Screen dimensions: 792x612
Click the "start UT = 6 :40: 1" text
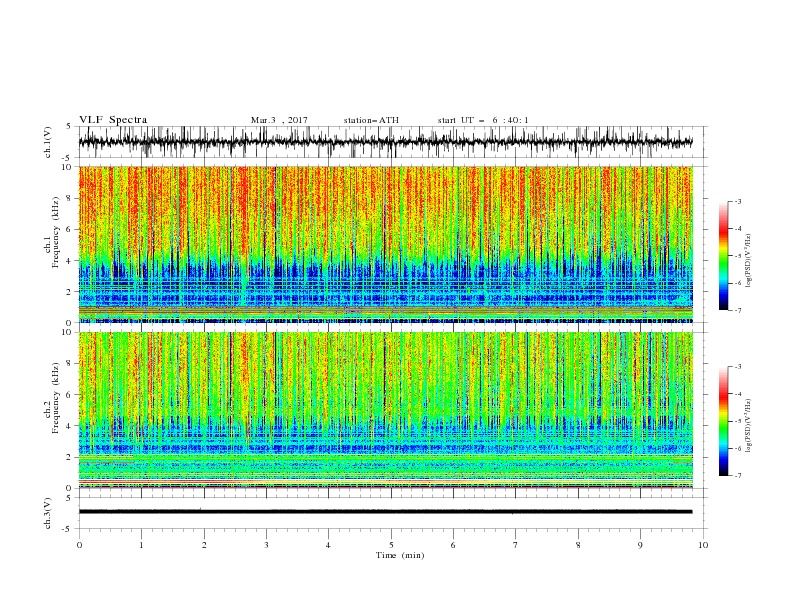(x=483, y=120)
